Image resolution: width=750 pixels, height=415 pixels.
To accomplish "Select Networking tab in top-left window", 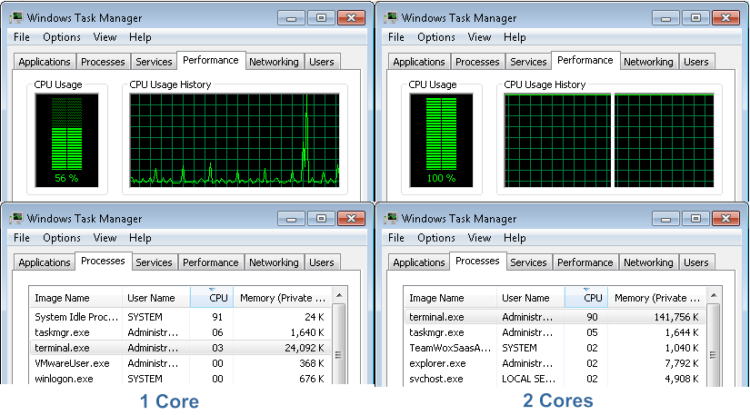I will (274, 62).
